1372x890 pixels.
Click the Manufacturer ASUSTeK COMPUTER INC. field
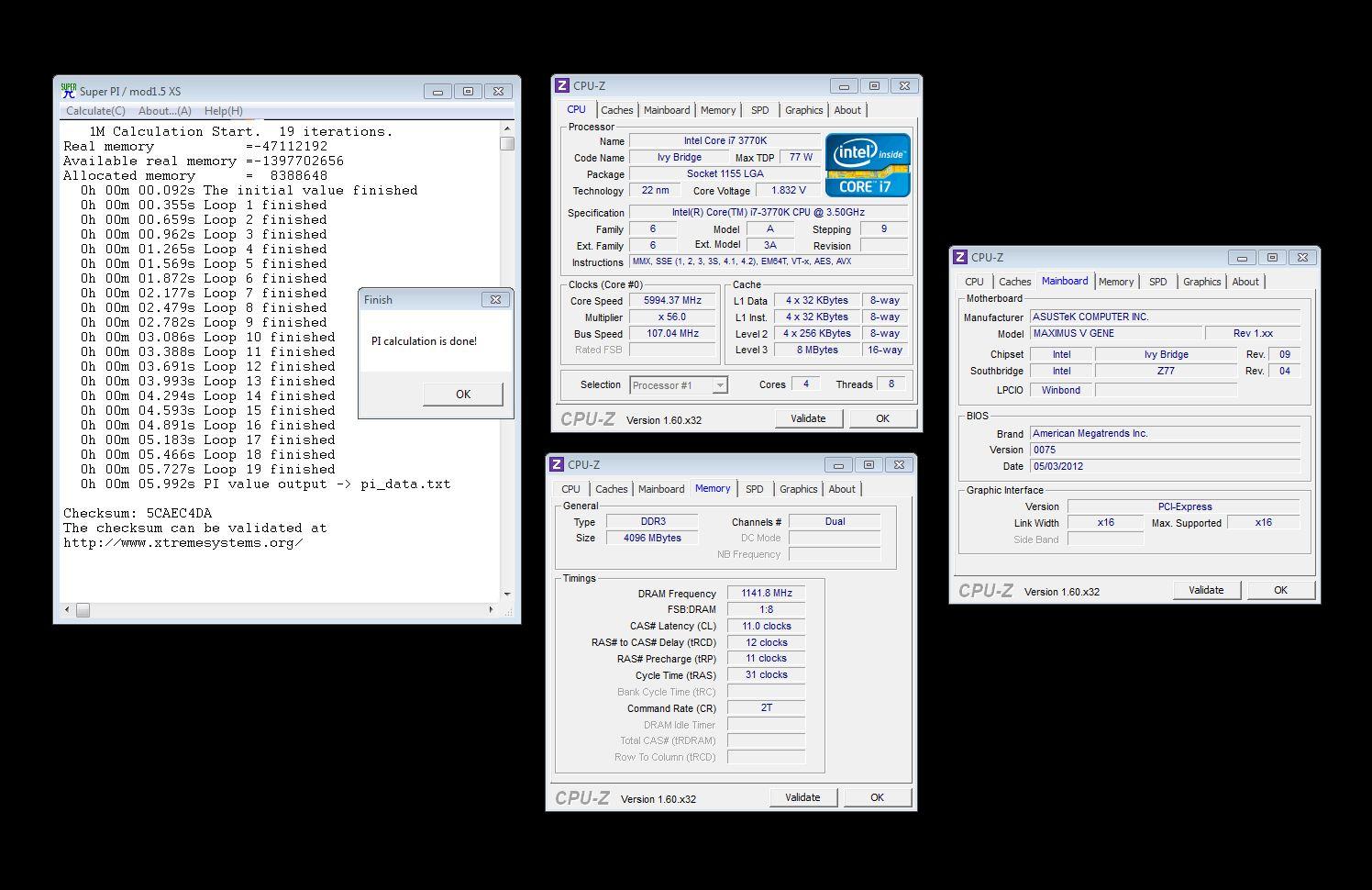coord(1165,317)
